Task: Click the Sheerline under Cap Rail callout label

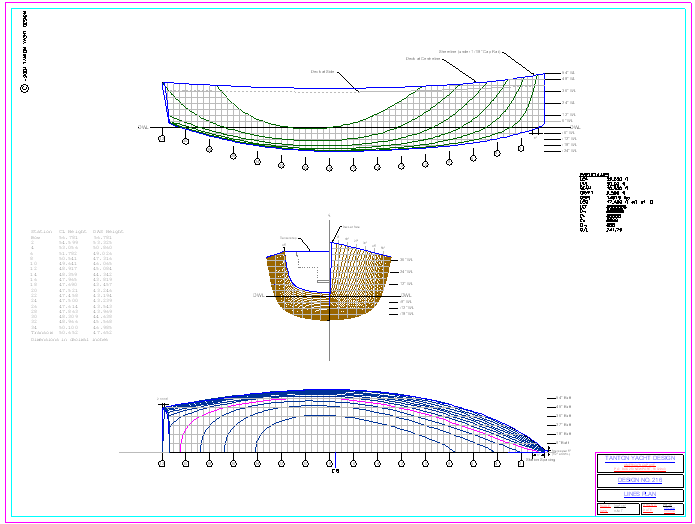Action: 470,52
